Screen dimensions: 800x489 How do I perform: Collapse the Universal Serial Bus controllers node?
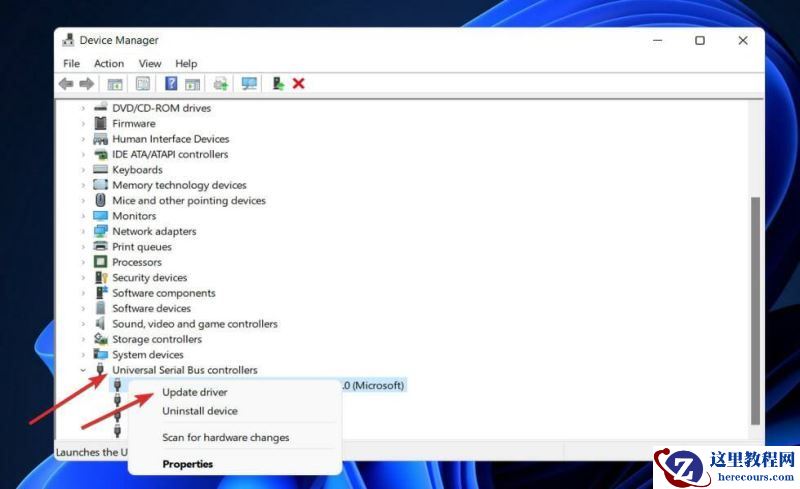(x=83, y=370)
